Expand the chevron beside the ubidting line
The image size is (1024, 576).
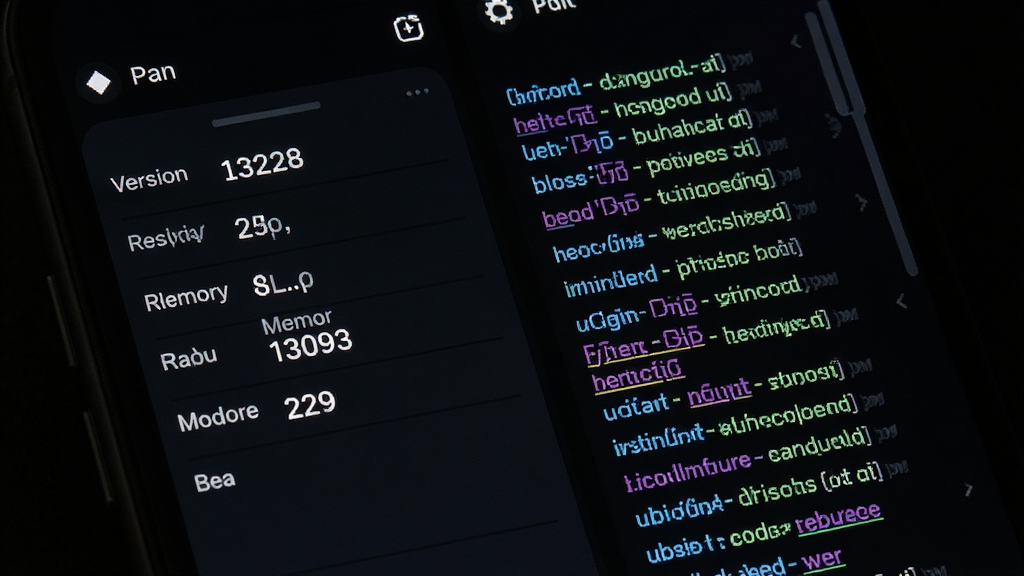pos(968,489)
